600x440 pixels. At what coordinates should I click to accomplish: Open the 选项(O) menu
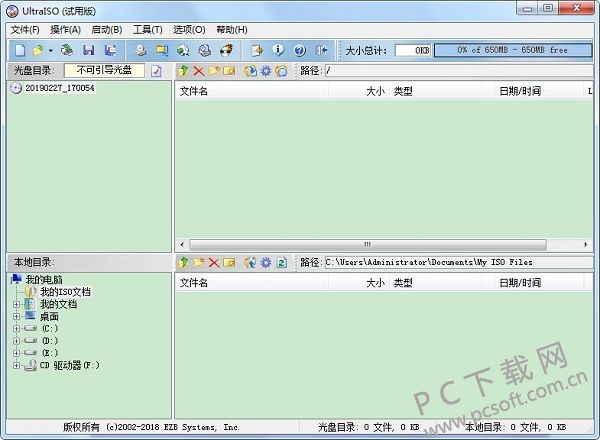tap(189, 30)
